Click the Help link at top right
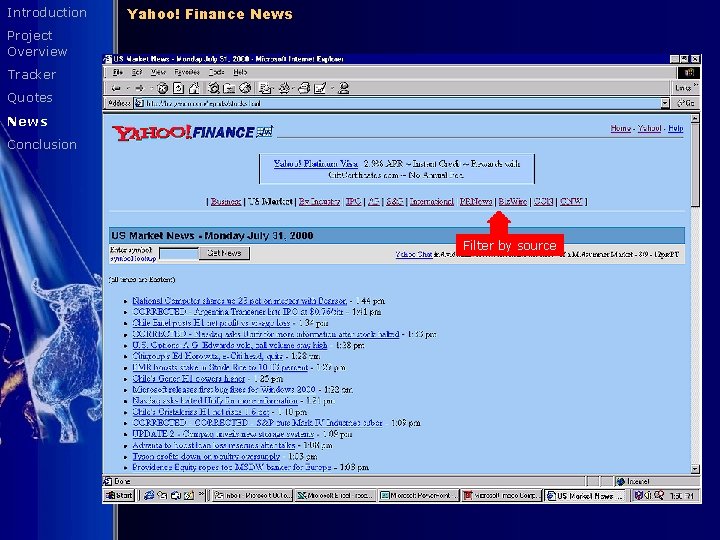Viewport: 720px width, 540px height. point(675,128)
